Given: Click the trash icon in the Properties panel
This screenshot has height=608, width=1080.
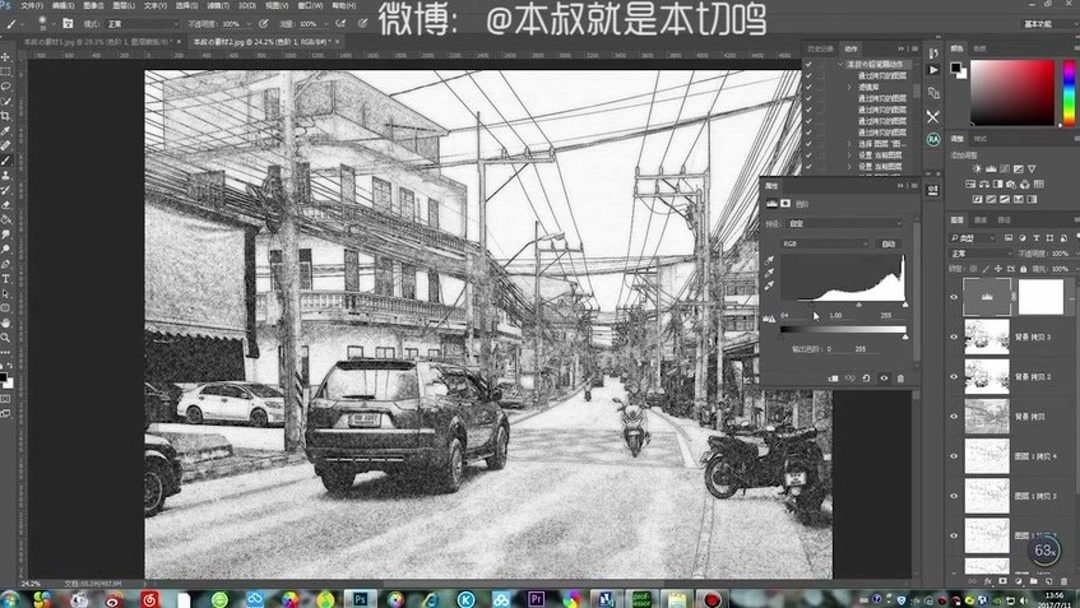Looking at the screenshot, I should coord(899,378).
